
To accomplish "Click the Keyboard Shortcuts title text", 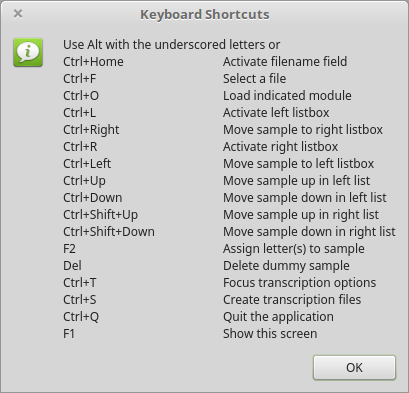I will (x=205, y=15).
